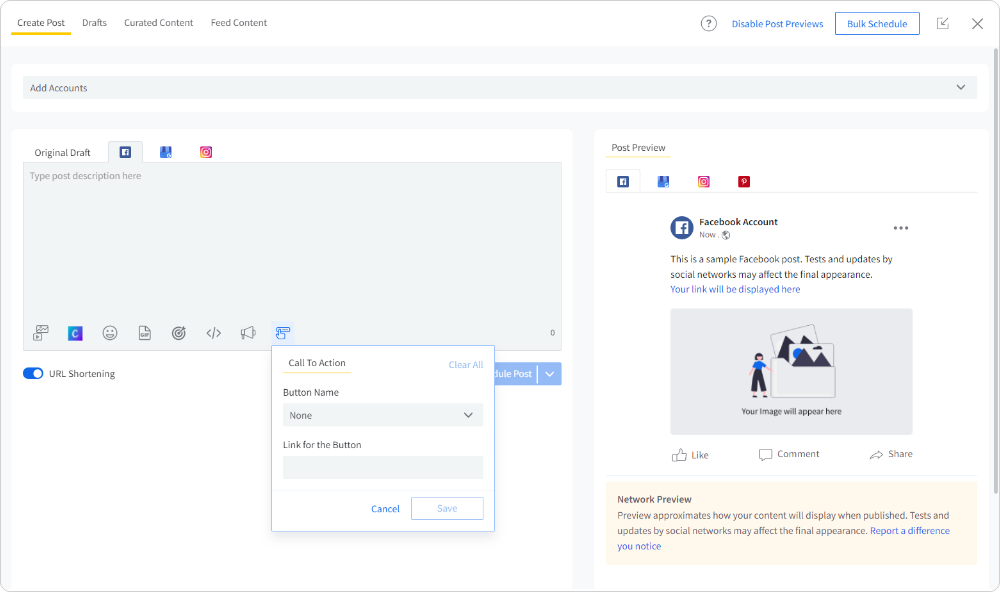1000x592 pixels.
Task: Show the Pinterest tab in Post Preview
Action: click(744, 181)
